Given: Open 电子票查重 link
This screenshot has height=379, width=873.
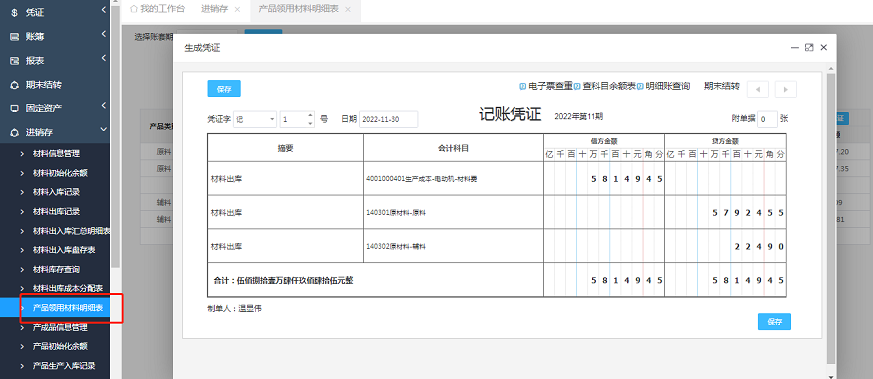Looking at the screenshot, I should pyautogui.click(x=550, y=86).
